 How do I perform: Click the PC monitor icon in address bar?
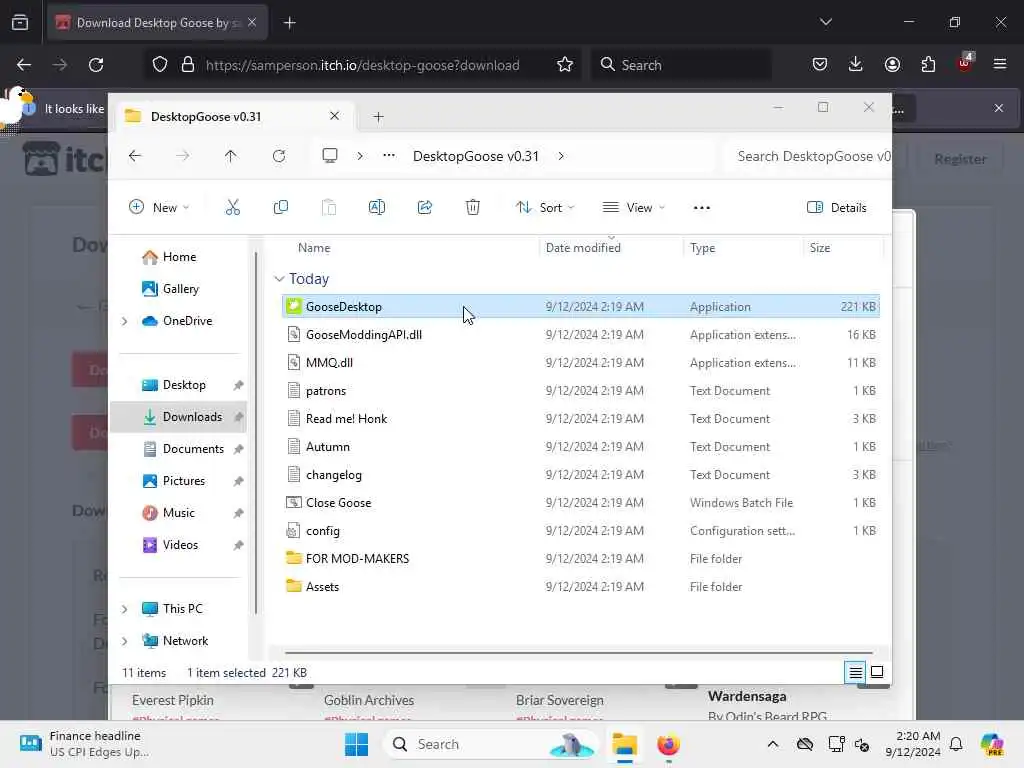330,155
